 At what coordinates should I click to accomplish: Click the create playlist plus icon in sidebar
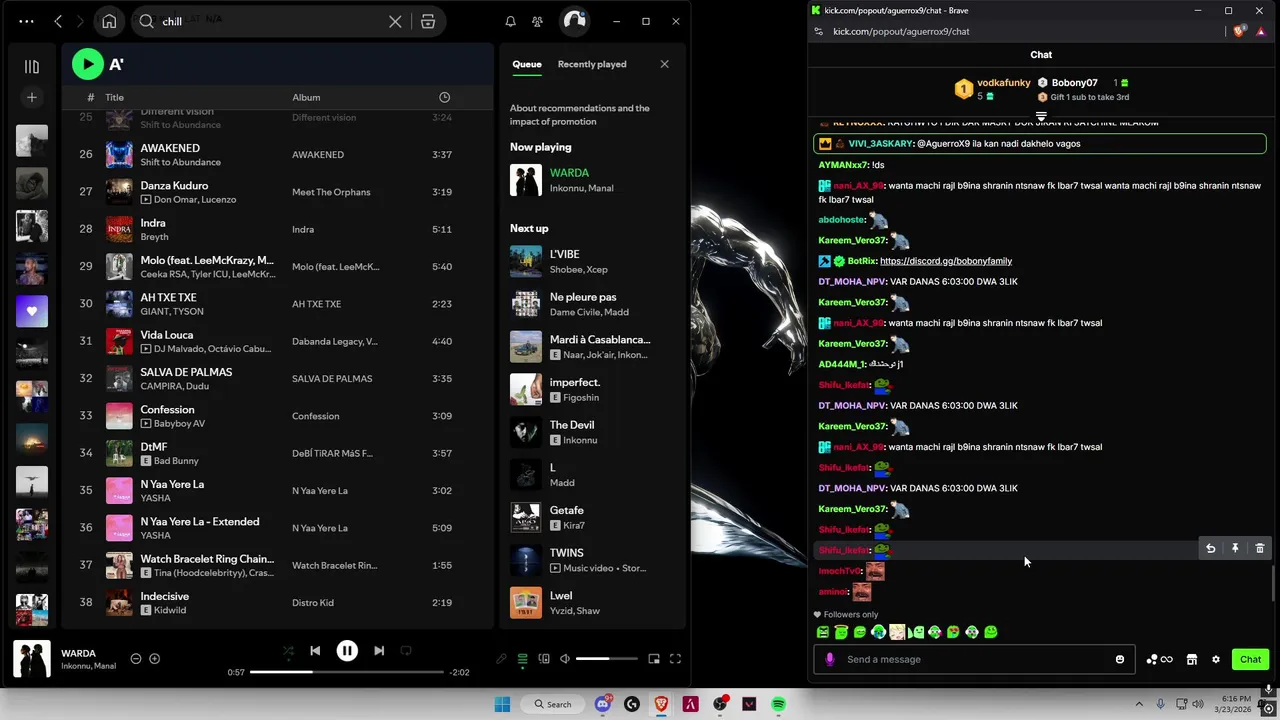point(32,97)
